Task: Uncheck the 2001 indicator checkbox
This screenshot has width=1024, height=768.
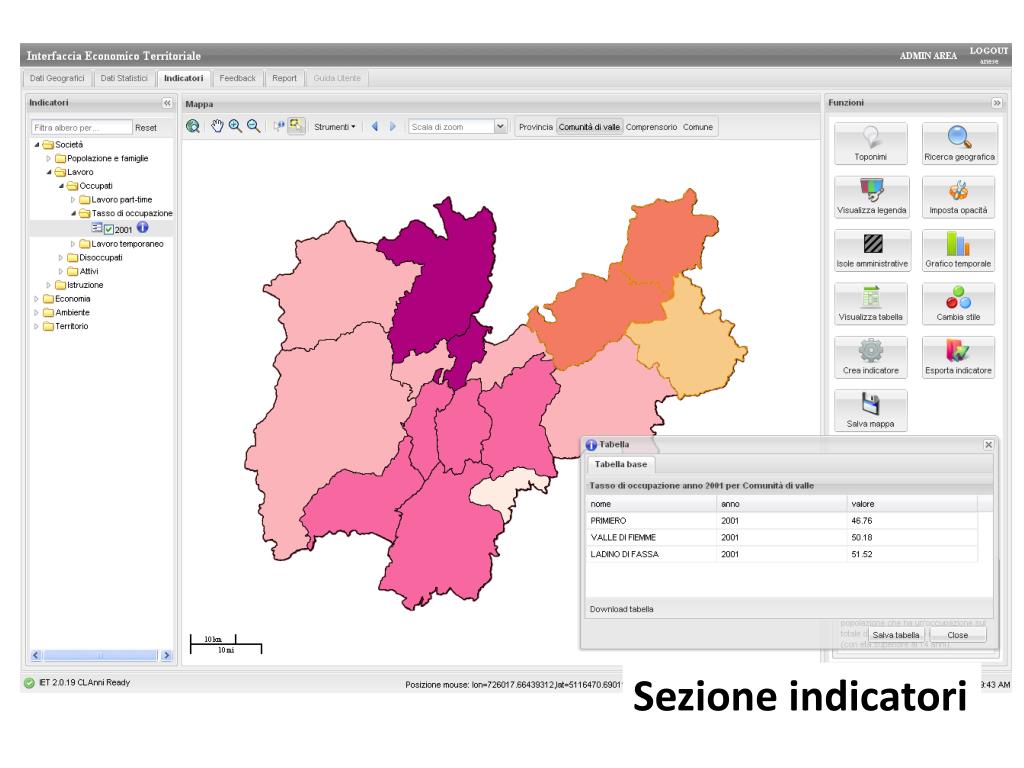Action: (x=109, y=229)
